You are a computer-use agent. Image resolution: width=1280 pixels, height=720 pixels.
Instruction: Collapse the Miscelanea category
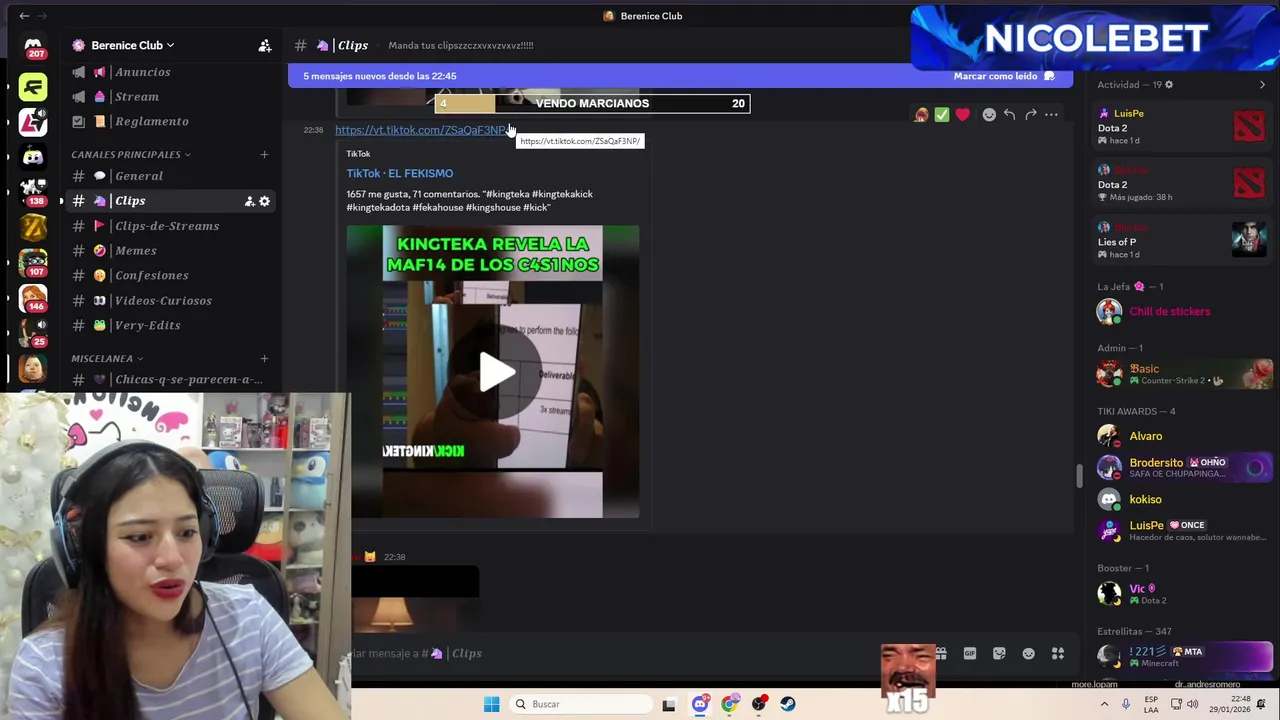[x=107, y=358]
